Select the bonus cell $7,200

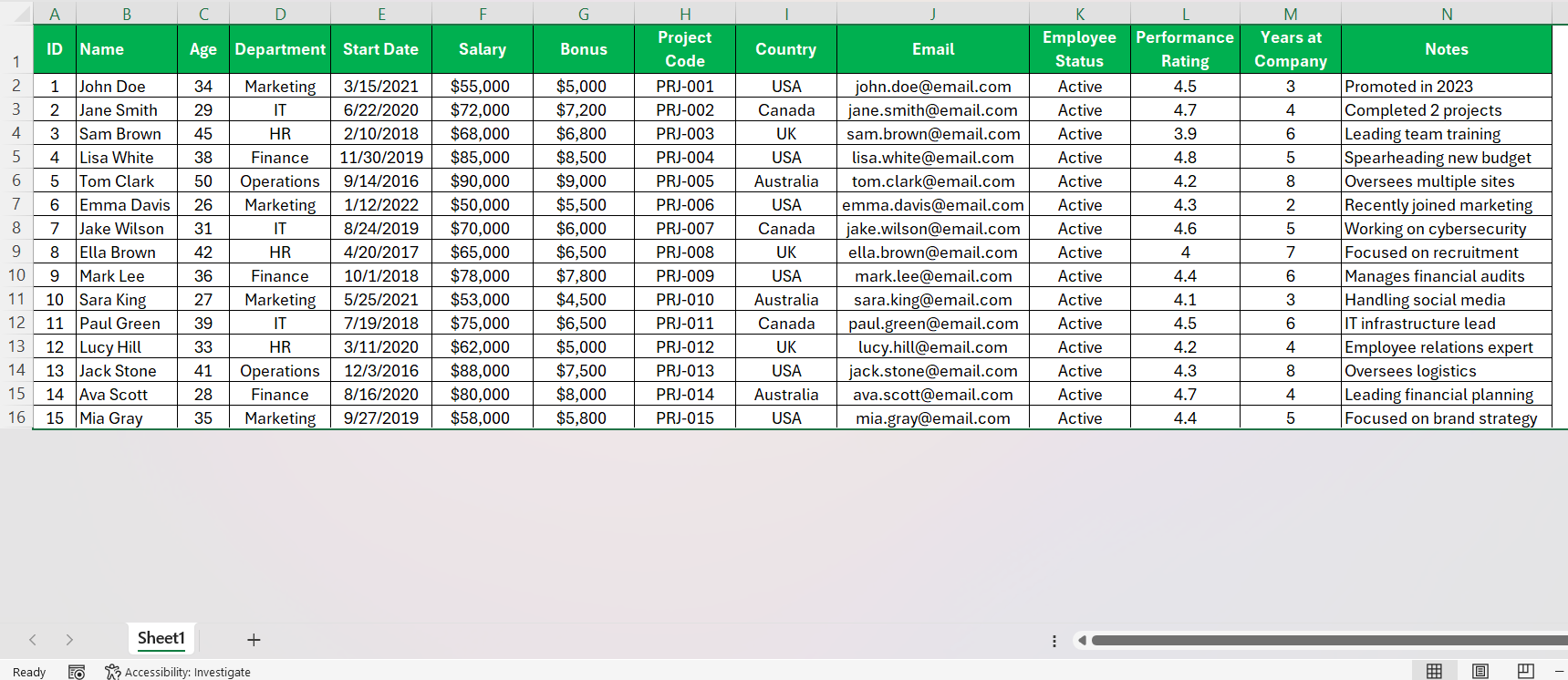584,110
